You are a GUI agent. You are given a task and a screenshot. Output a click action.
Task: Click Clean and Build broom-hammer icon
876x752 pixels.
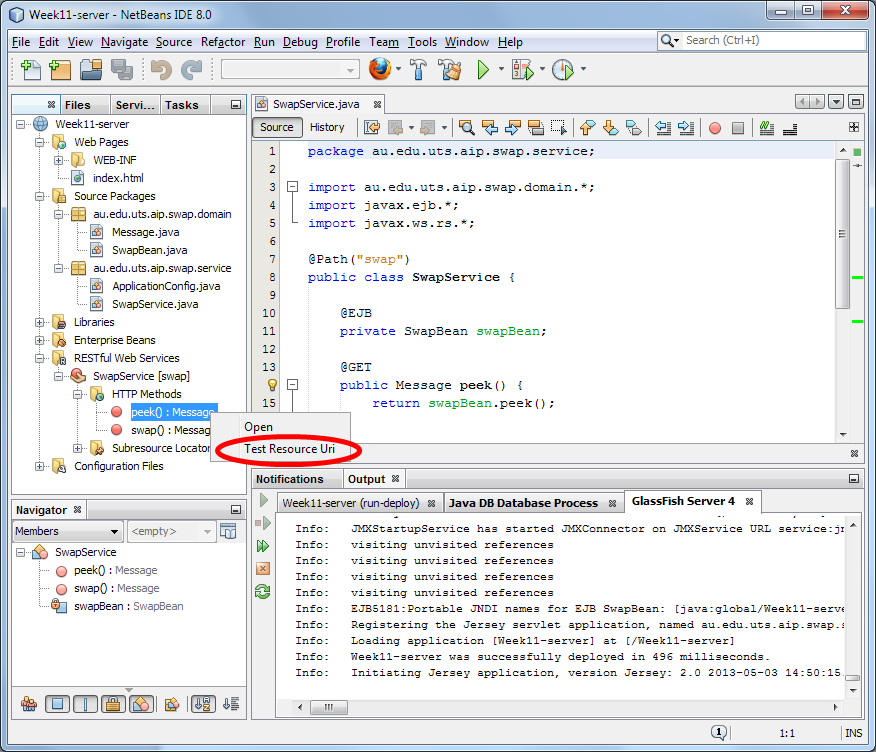(x=450, y=70)
